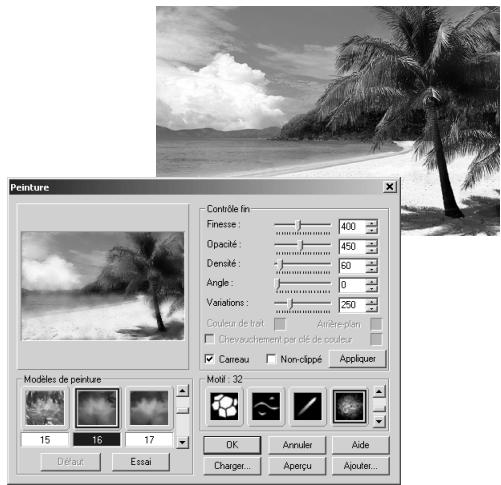Select the wavy stroke brush pattern
The width and height of the screenshot is (501, 485).
pos(266,406)
